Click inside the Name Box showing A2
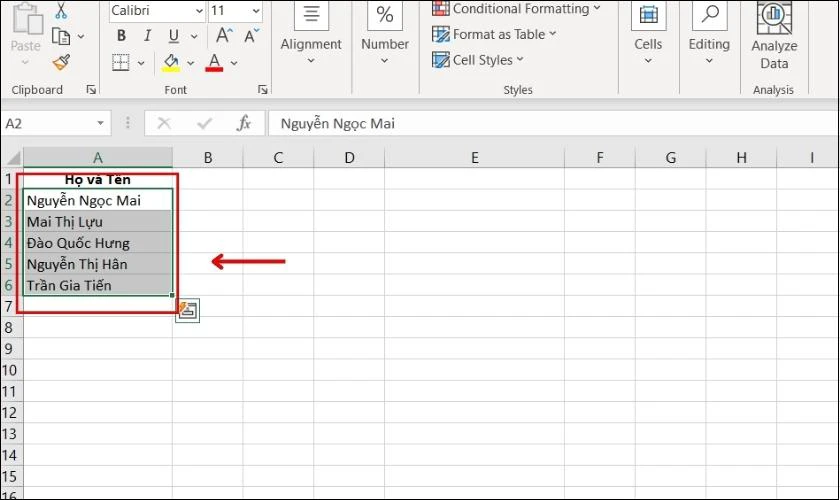 pos(48,124)
